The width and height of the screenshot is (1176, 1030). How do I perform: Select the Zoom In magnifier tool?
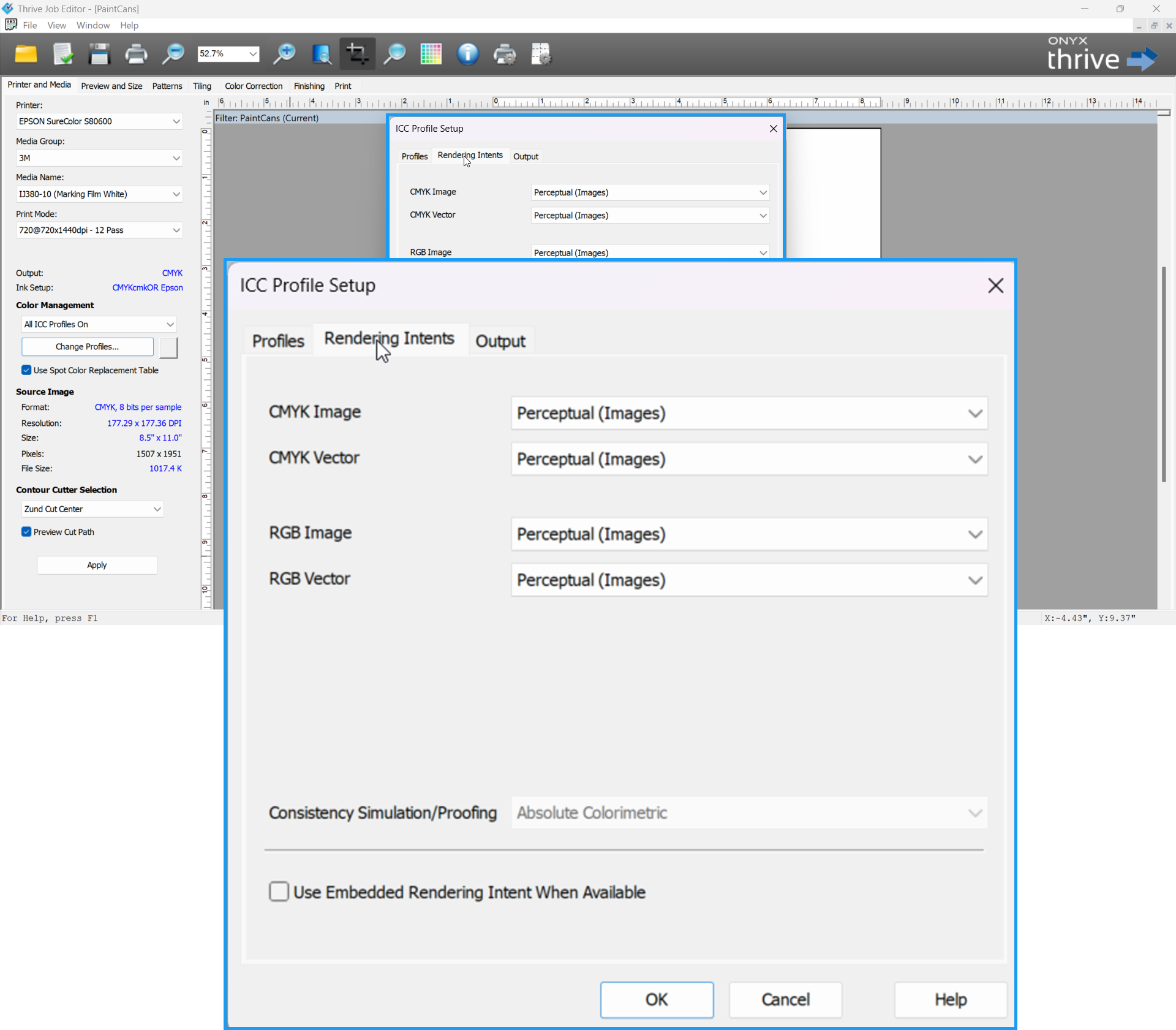284,54
